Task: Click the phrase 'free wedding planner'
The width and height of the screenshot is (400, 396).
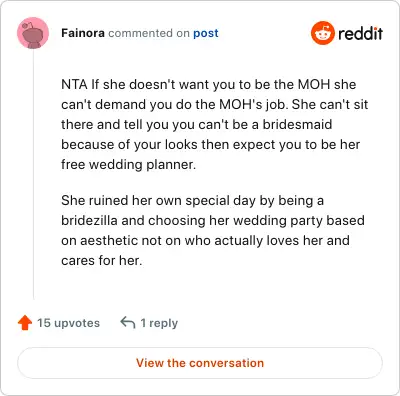Action: click(x=128, y=165)
